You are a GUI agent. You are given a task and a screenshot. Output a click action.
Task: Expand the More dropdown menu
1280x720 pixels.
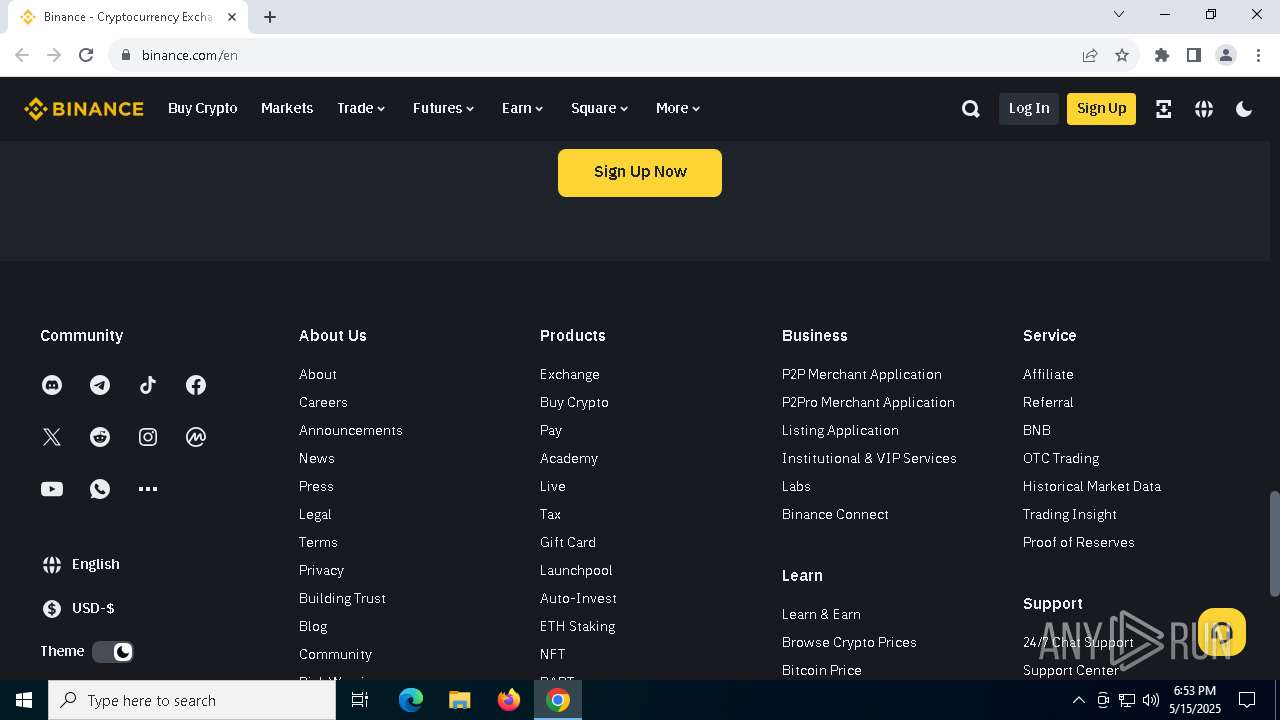pyautogui.click(x=678, y=108)
